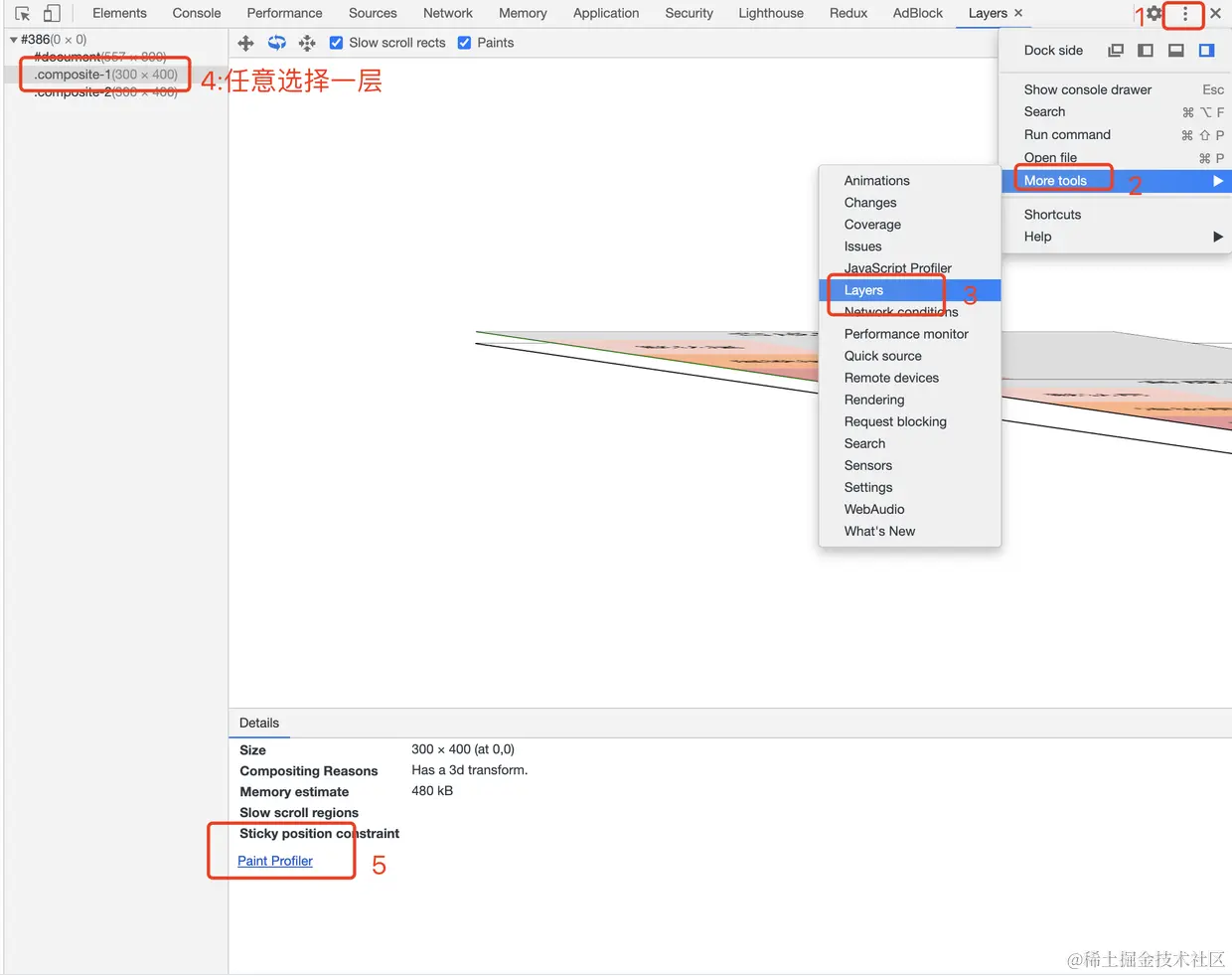This screenshot has height=976, width=1232.
Task: Switch to the Network tab
Action: tap(448, 13)
